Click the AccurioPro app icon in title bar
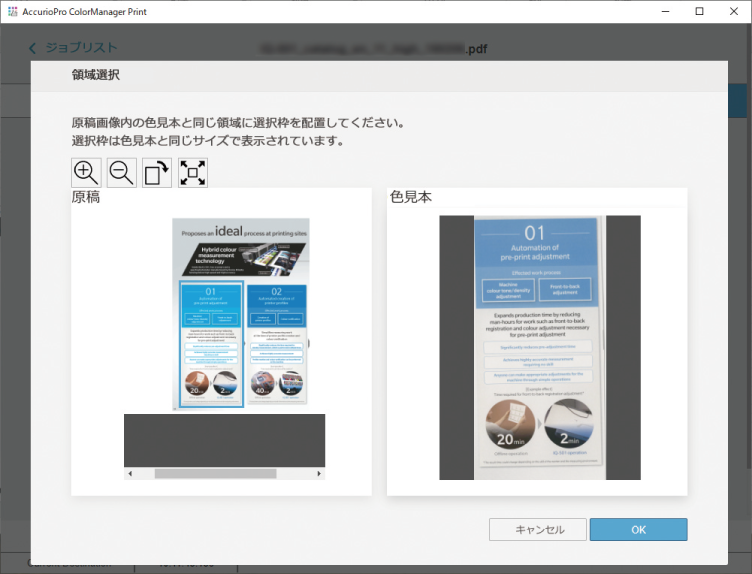 (x=11, y=11)
